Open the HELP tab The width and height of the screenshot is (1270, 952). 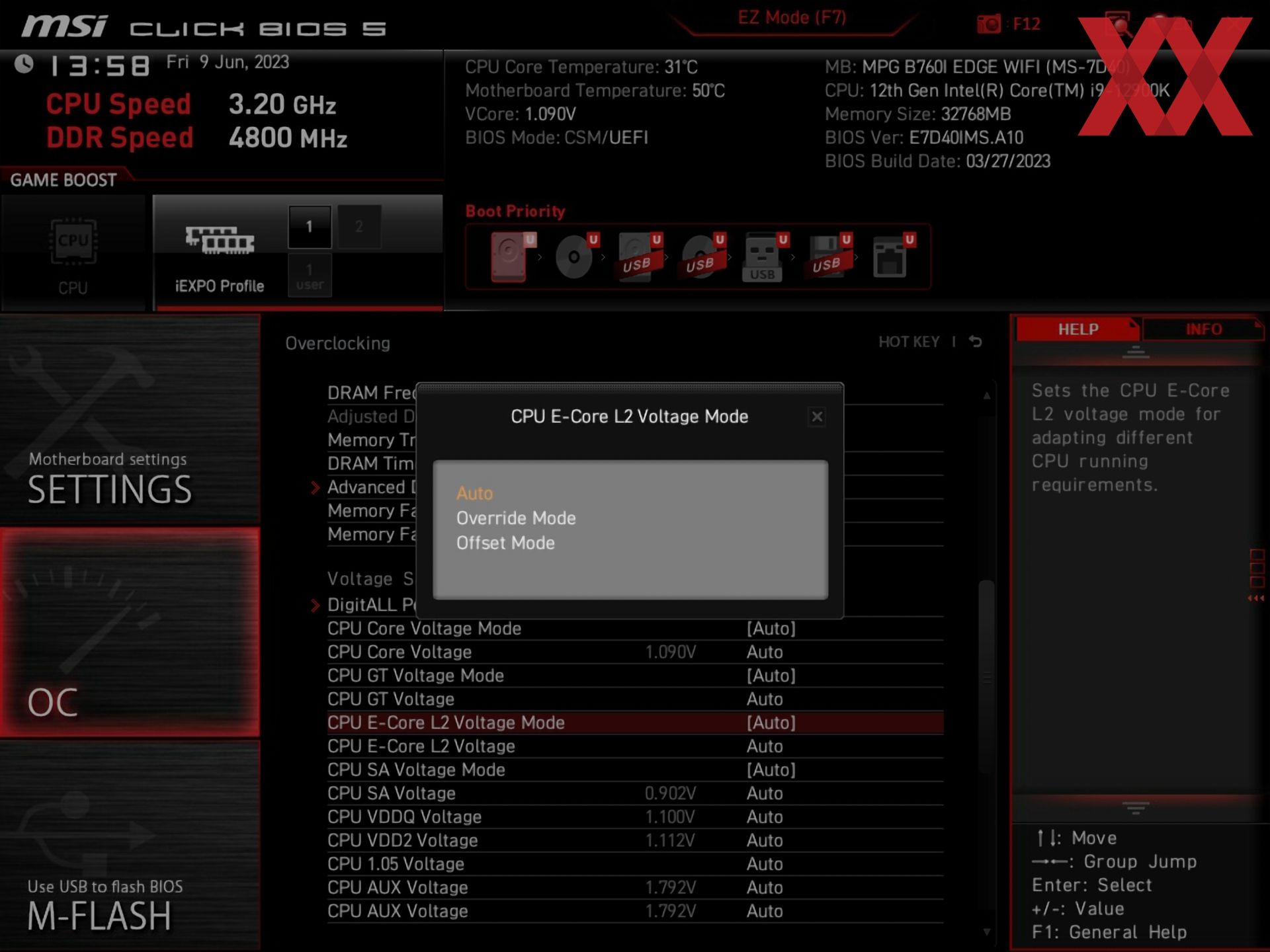[1077, 329]
